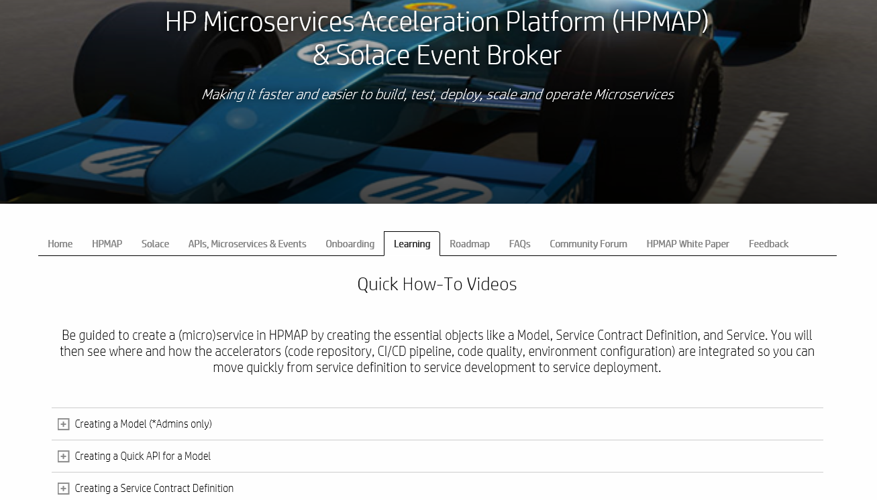The height and width of the screenshot is (500, 877).
Task: Expand the Creating a Model (*Admins only) section
Action: coord(143,424)
